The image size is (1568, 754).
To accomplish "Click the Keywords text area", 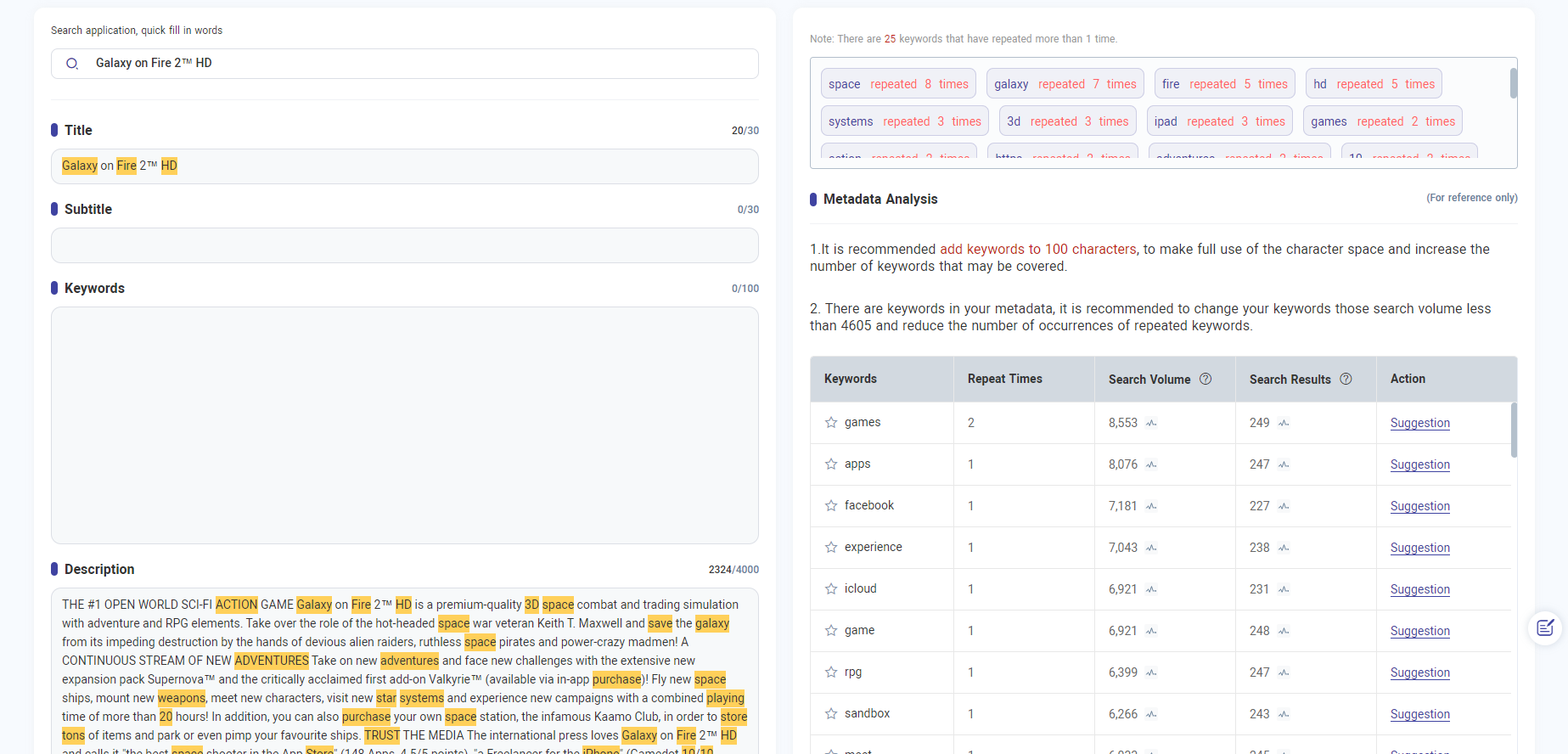I will tap(404, 425).
